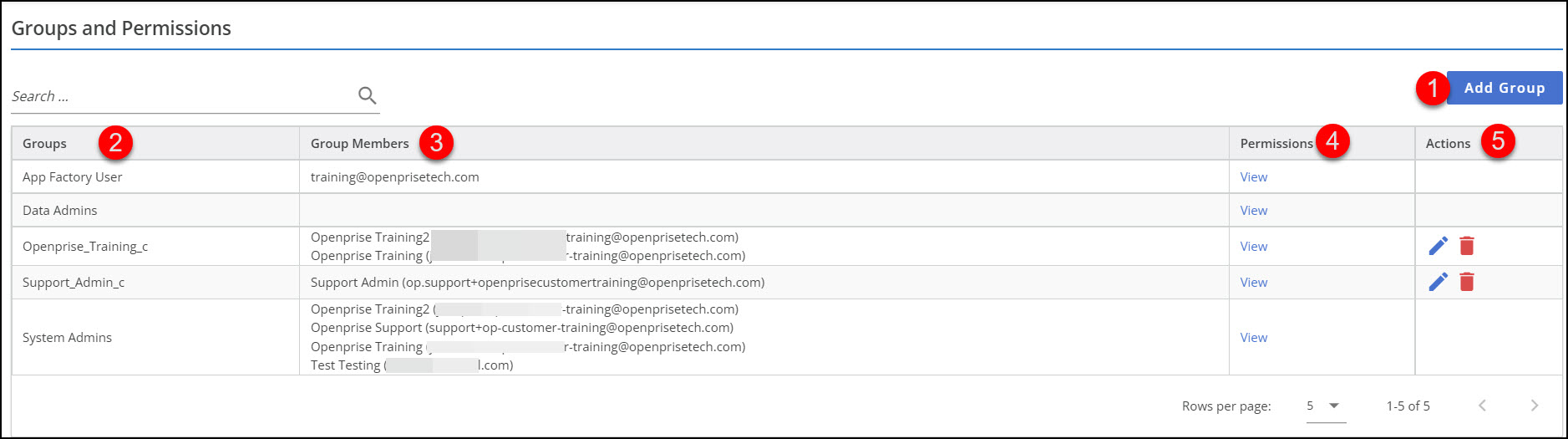Click the search magnifier icon

[367, 95]
